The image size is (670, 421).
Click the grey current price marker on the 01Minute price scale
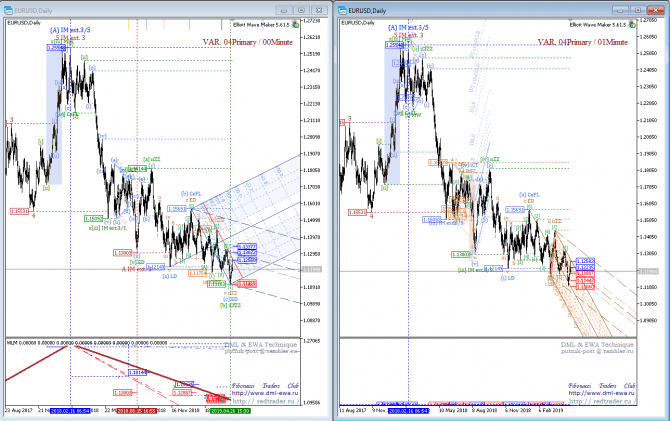647,271
